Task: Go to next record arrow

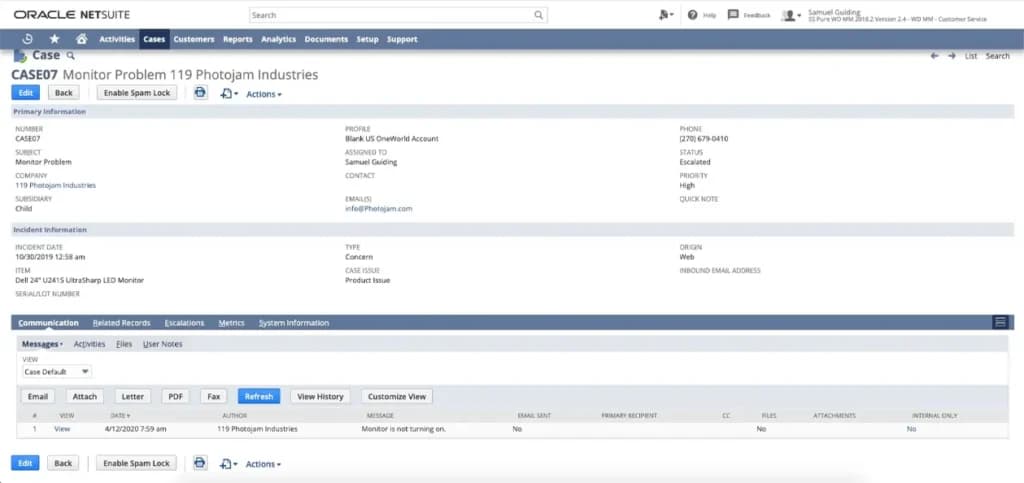Action: 952,56
